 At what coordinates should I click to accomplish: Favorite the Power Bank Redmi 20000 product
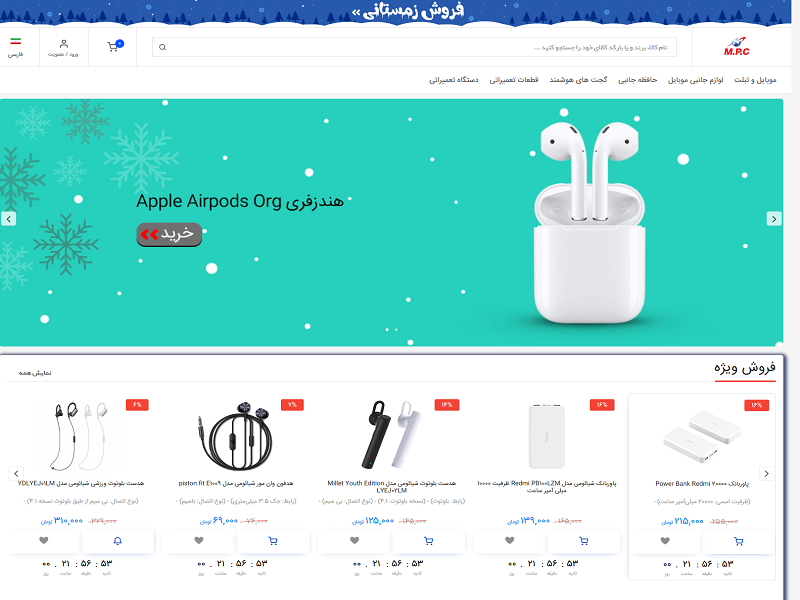tap(665, 541)
